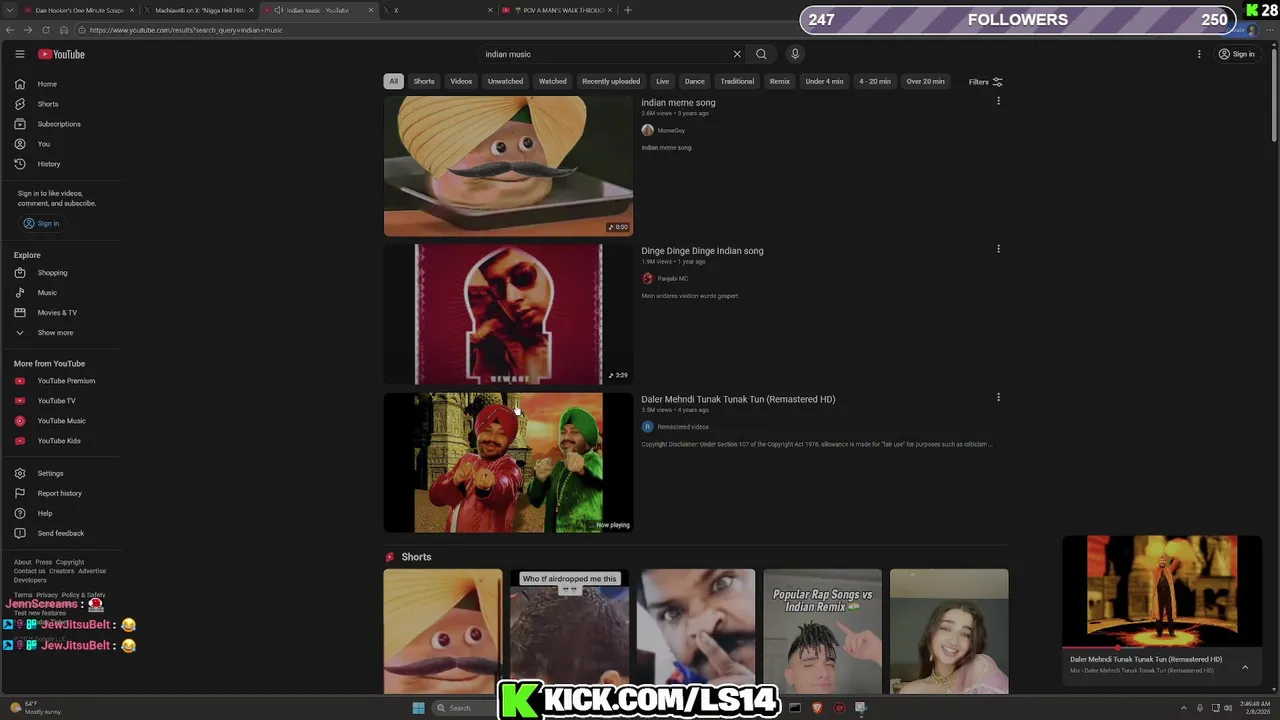Start voice search with the microphone icon
The width and height of the screenshot is (1280, 720).
[x=795, y=54]
